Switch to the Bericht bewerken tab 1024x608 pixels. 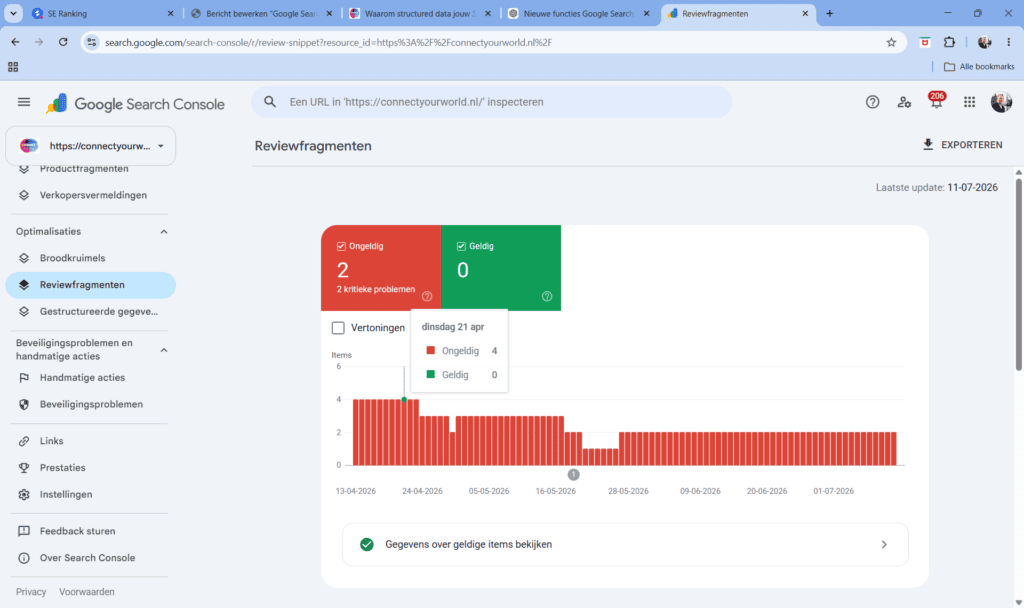[x=262, y=13]
